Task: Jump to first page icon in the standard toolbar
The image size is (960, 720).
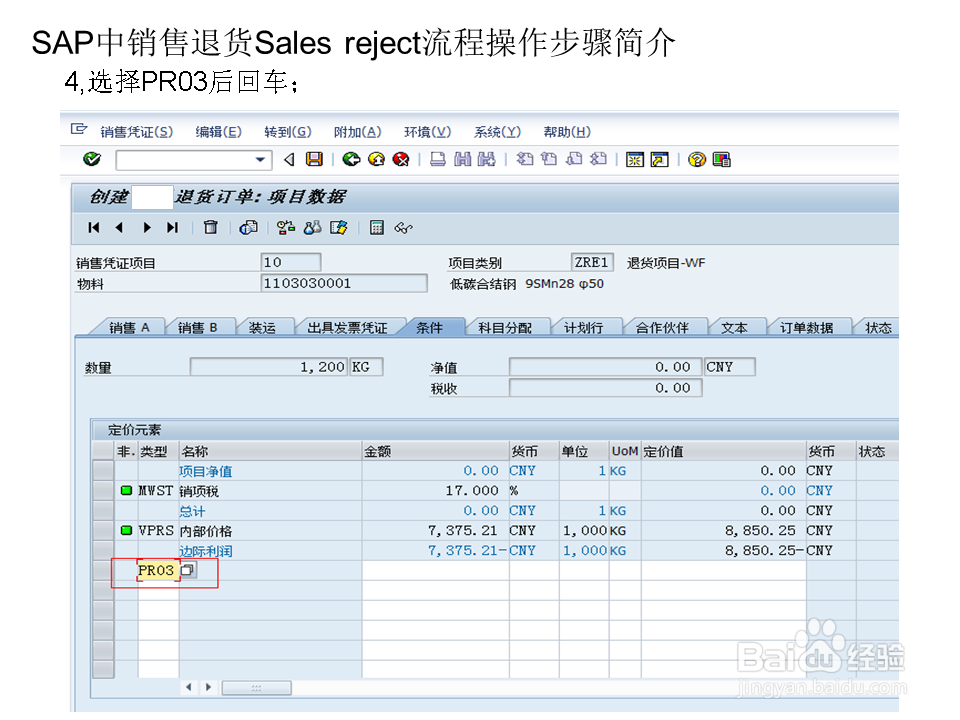Action: (x=525, y=160)
